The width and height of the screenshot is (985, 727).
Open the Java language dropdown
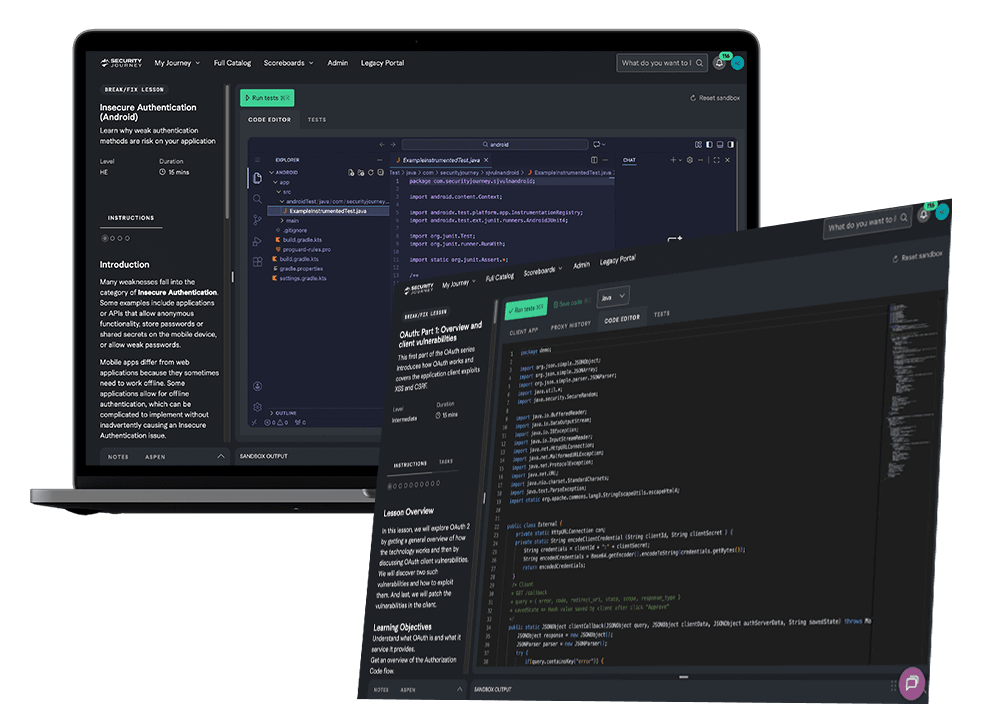pyautogui.click(x=611, y=297)
